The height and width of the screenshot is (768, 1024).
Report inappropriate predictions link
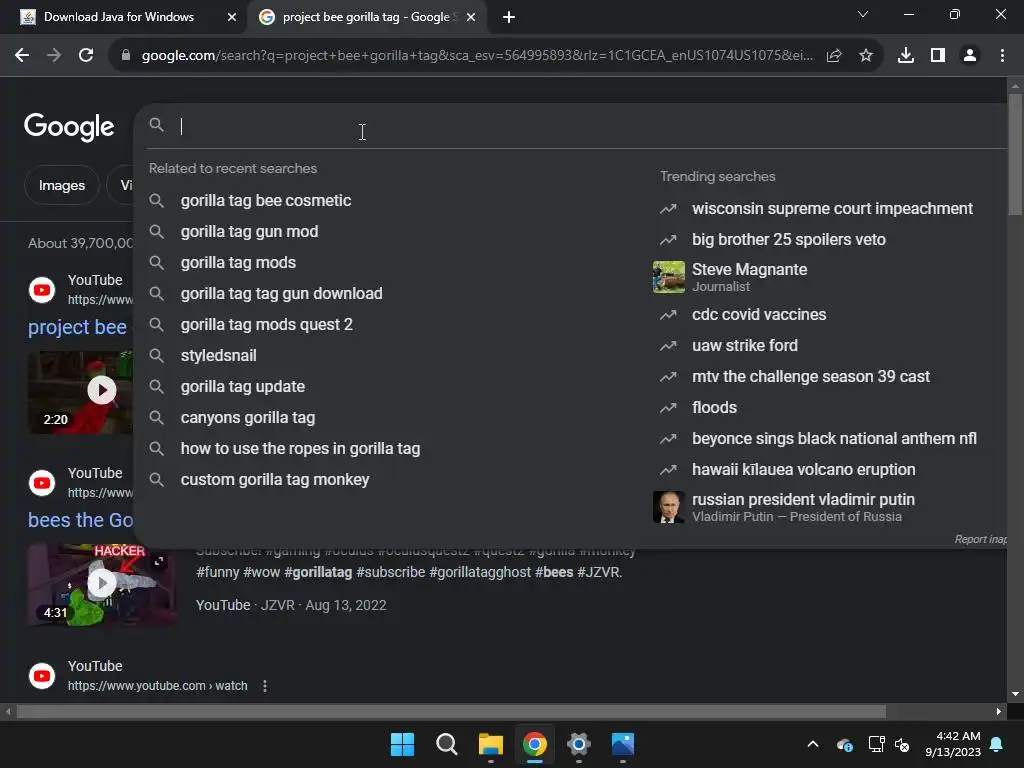[980, 539]
